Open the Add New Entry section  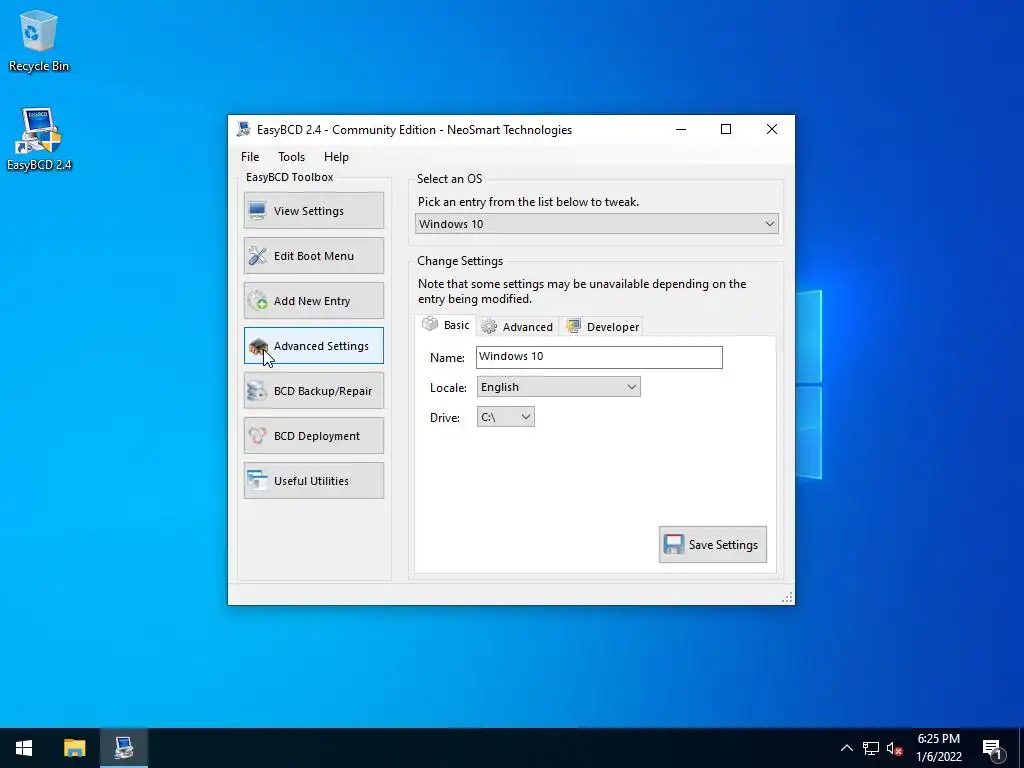(x=313, y=300)
